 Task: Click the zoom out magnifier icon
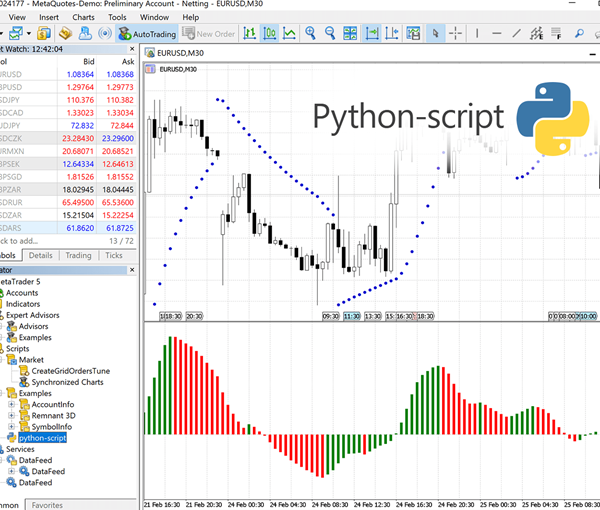[x=331, y=33]
